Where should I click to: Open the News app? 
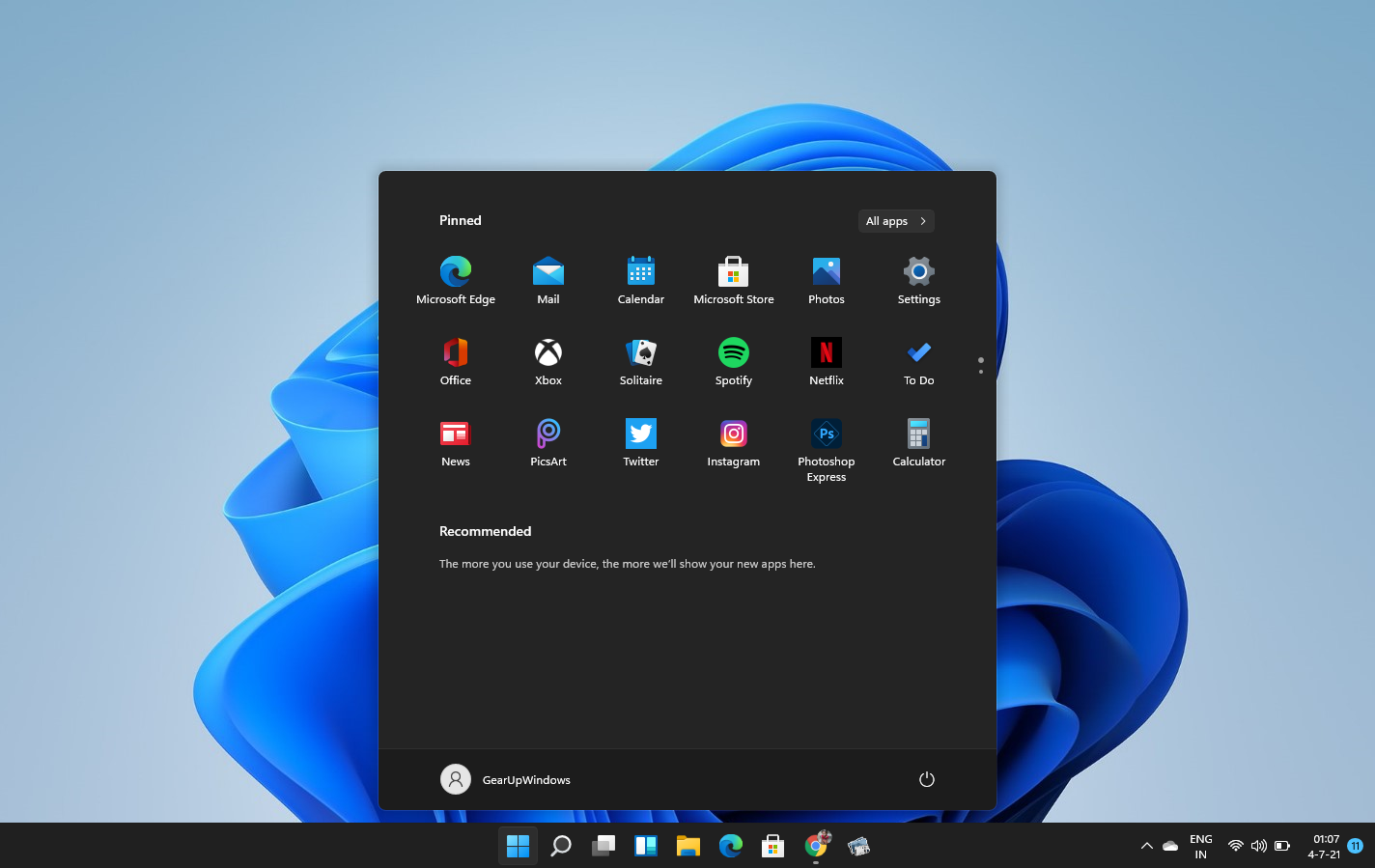point(456,443)
